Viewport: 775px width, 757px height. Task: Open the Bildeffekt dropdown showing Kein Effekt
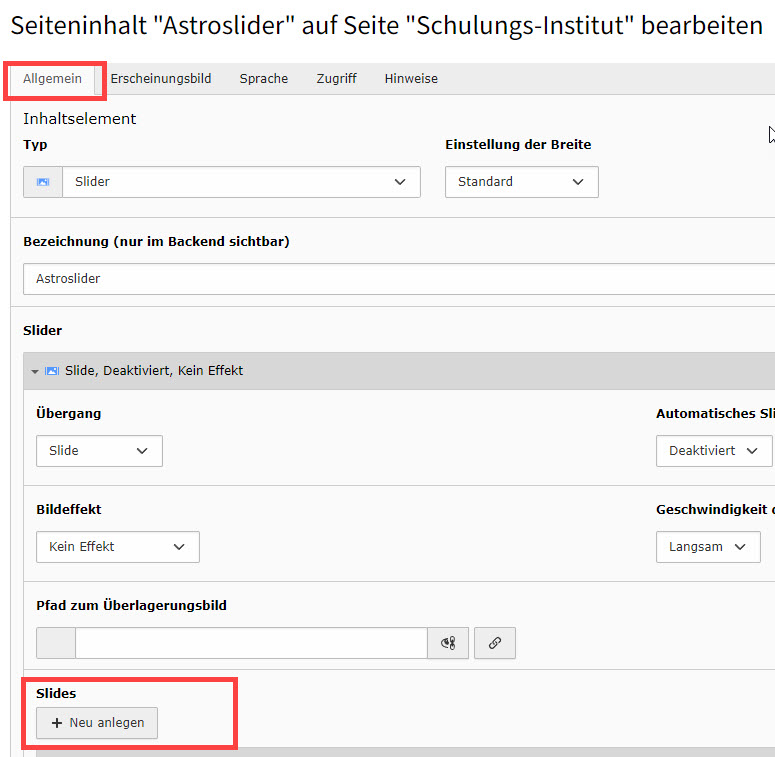117,547
